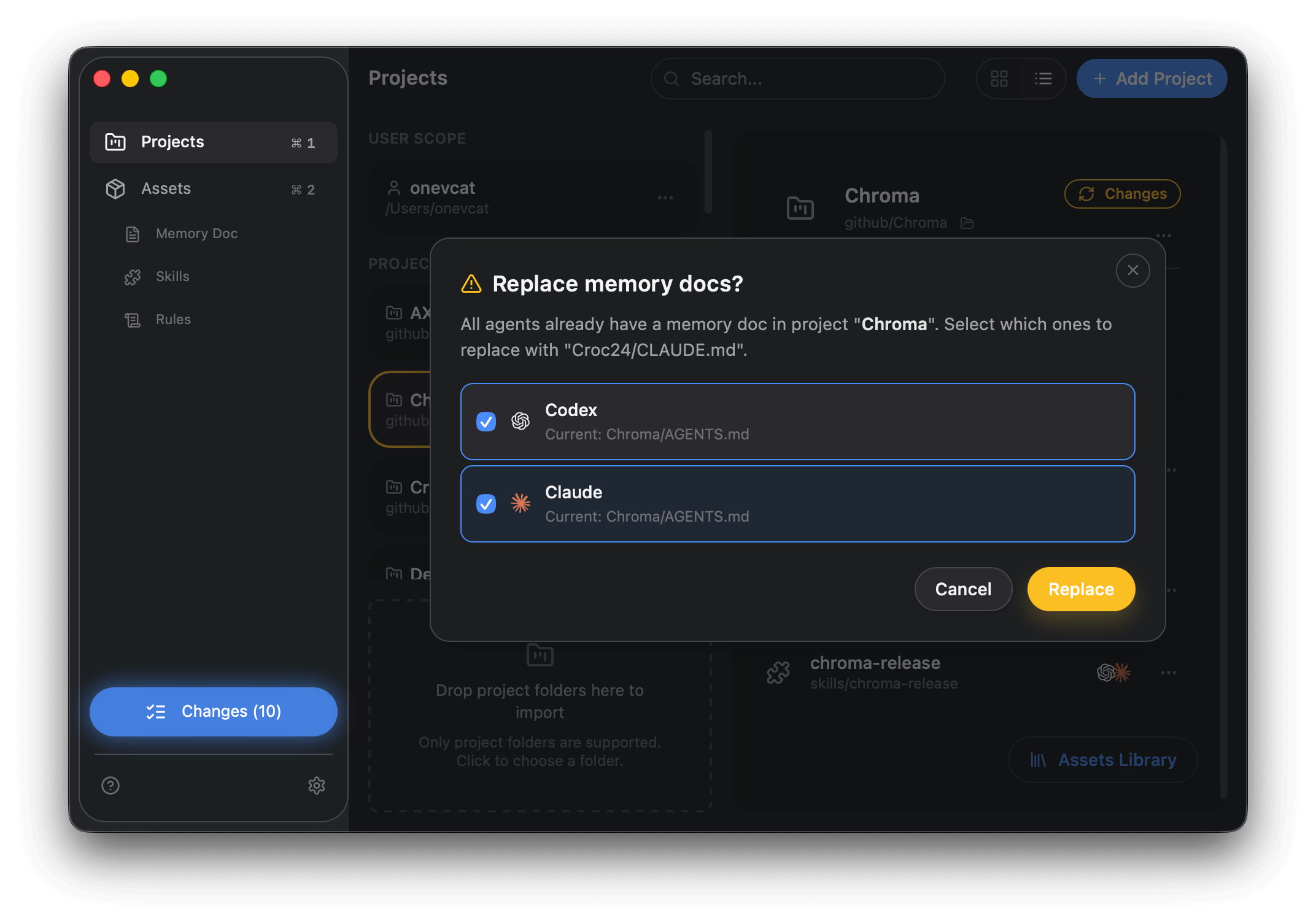
Task: Open the onevcat options ellipsis menu
Action: pos(665,198)
